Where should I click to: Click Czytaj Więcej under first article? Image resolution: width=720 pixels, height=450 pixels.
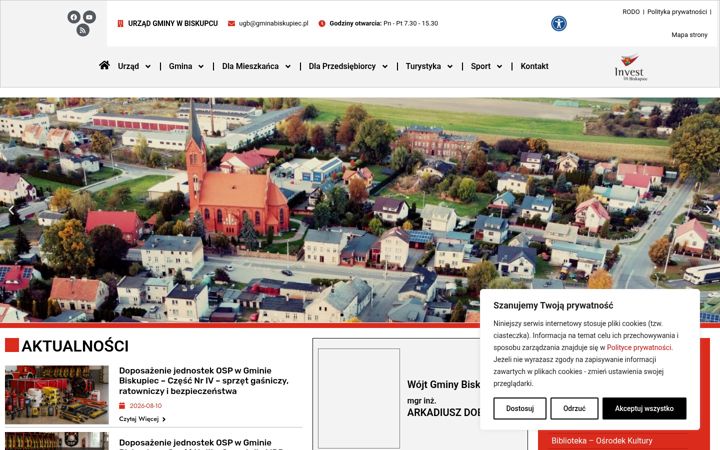click(x=139, y=419)
